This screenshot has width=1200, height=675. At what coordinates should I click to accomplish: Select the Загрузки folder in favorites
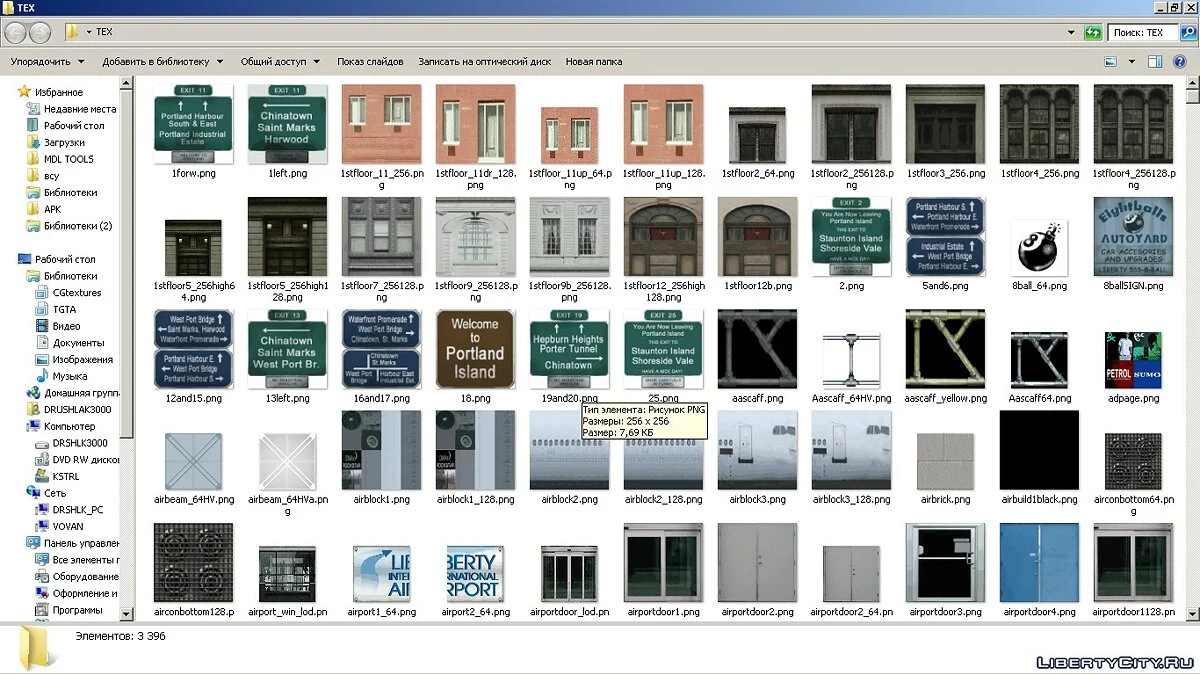pyautogui.click(x=64, y=142)
